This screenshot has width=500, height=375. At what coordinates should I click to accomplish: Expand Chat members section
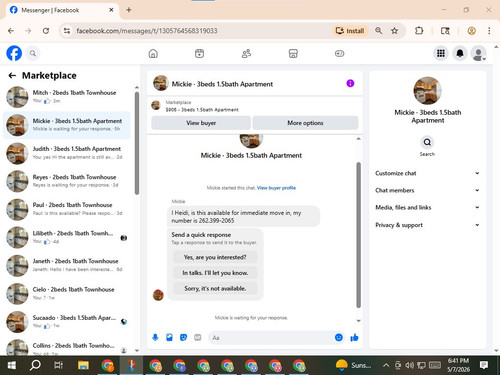pyautogui.click(x=427, y=190)
